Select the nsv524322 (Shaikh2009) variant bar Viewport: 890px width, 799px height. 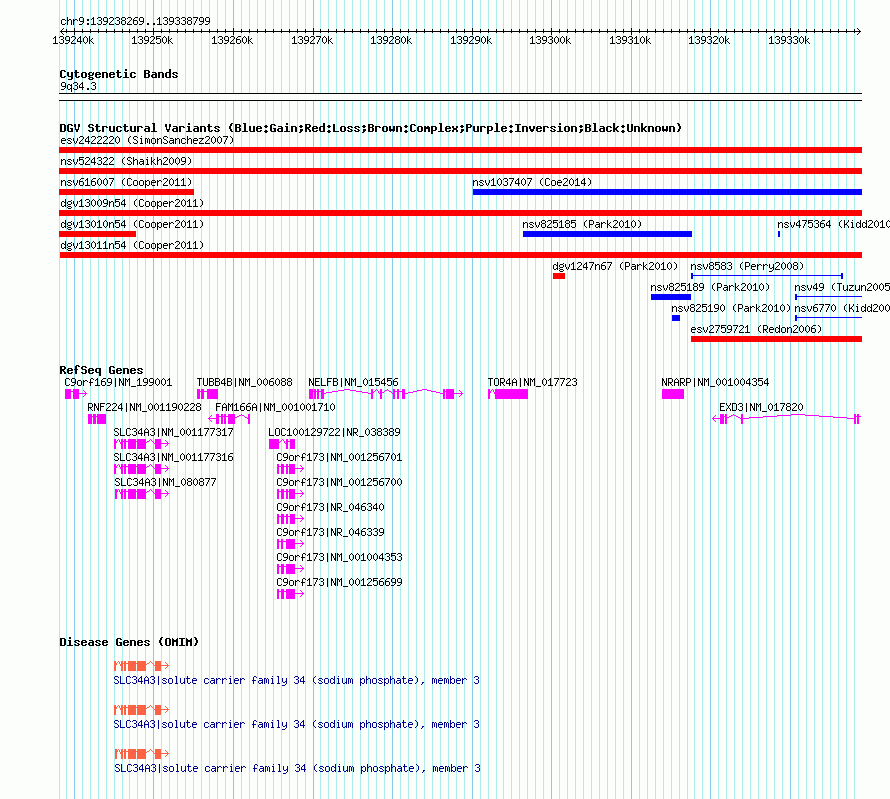click(460, 171)
